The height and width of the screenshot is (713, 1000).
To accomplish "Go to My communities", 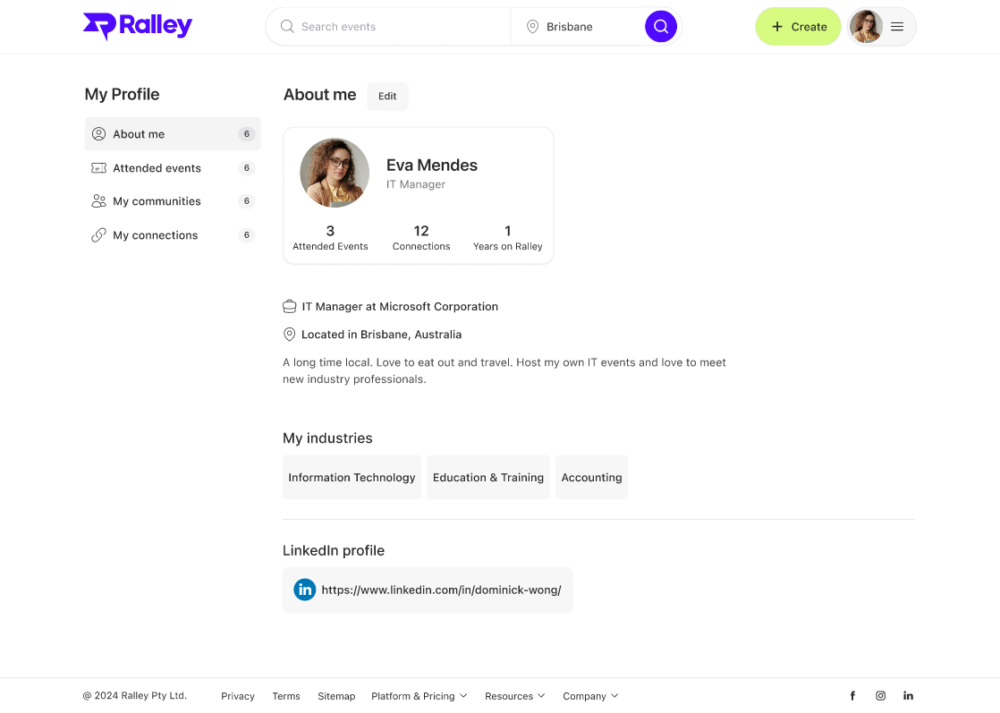I will coord(157,201).
